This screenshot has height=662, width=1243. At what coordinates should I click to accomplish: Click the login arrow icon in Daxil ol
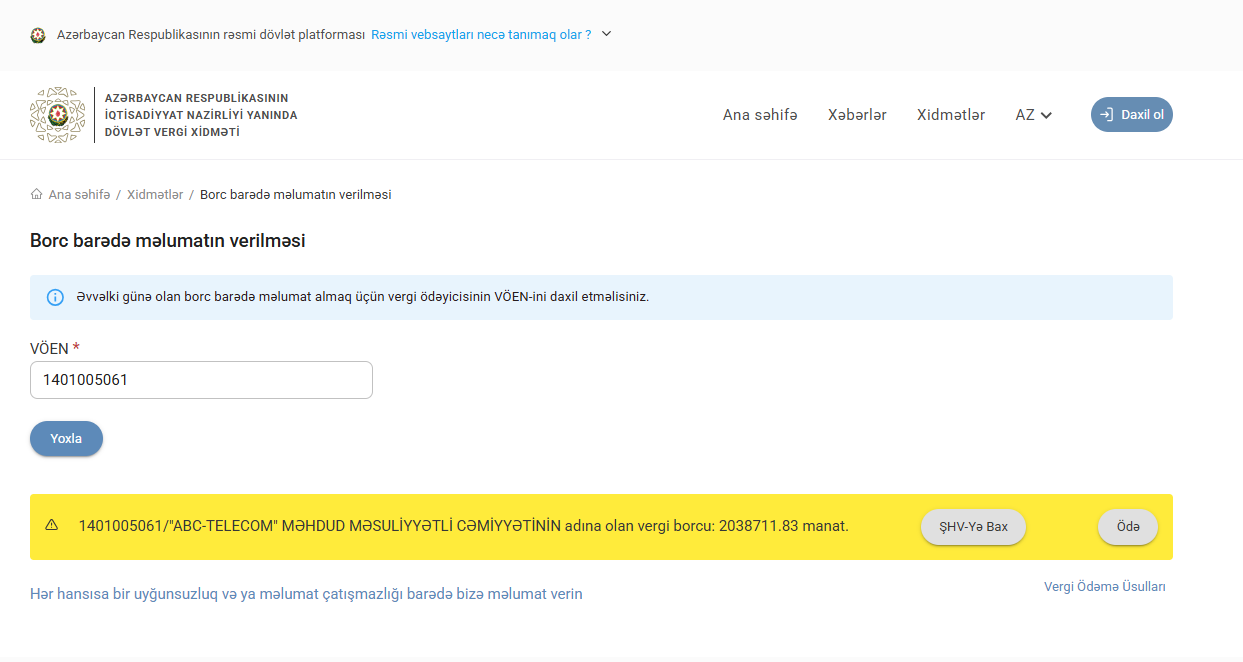[x=1106, y=115]
